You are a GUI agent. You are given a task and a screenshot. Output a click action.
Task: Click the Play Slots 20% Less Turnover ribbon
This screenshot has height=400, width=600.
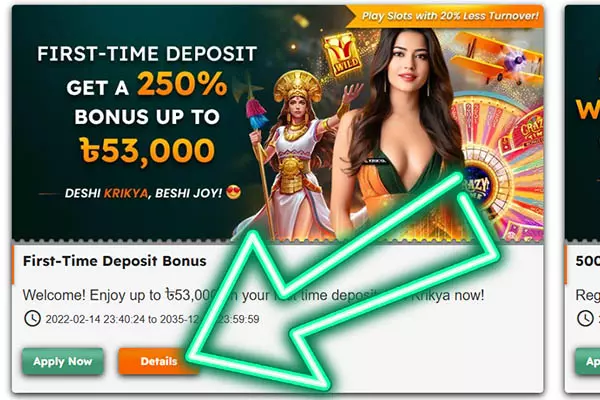tap(446, 16)
